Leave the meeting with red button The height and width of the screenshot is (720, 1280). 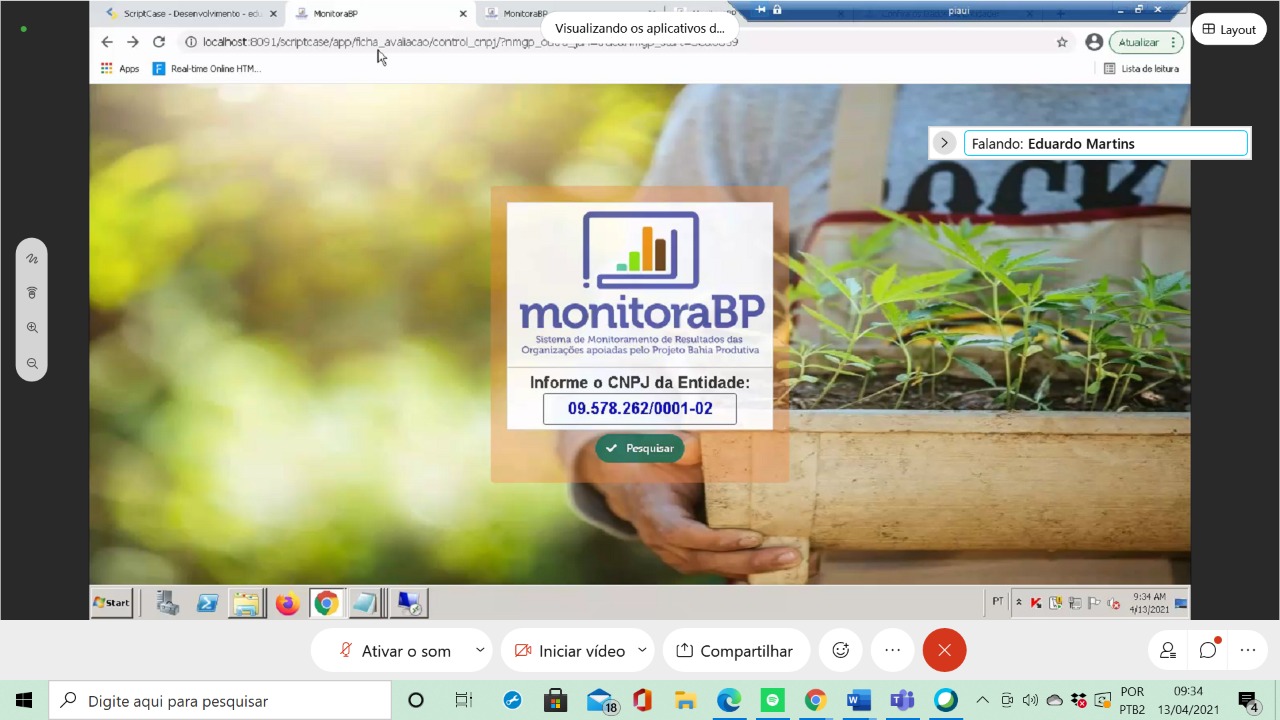pyautogui.click(x=944, y=650)
